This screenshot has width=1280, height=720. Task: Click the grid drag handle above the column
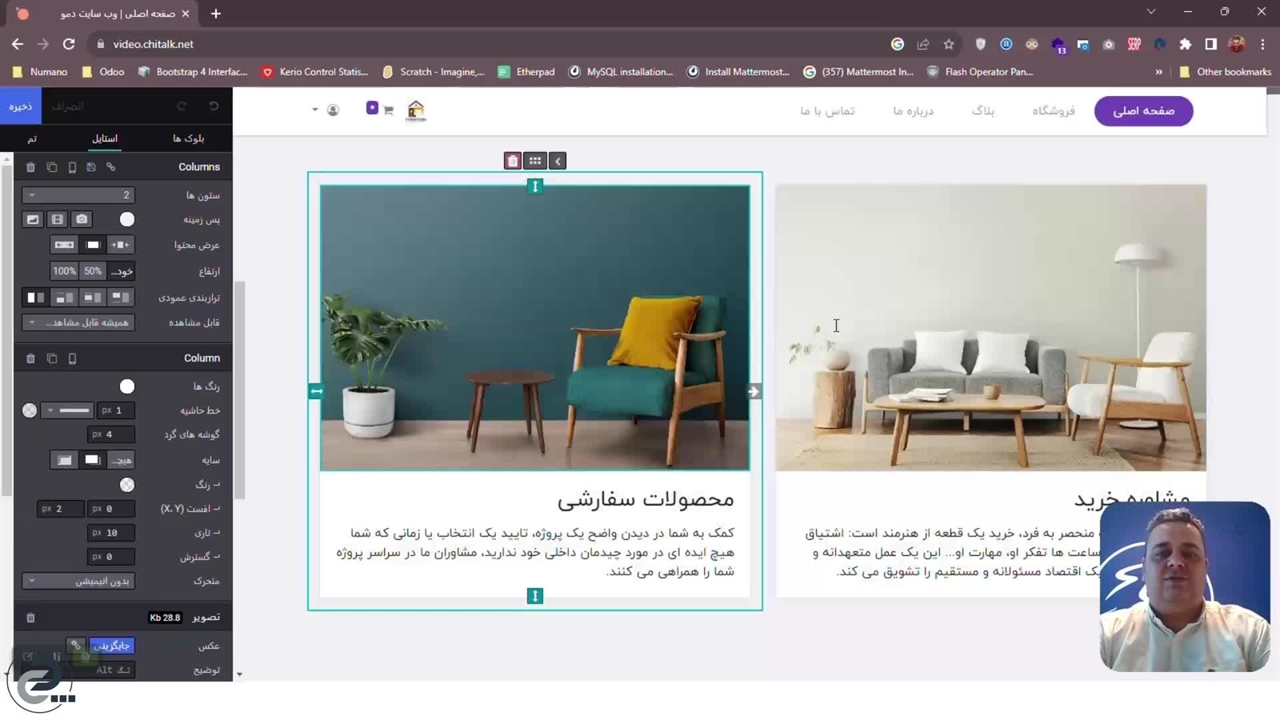pos(535,161)
